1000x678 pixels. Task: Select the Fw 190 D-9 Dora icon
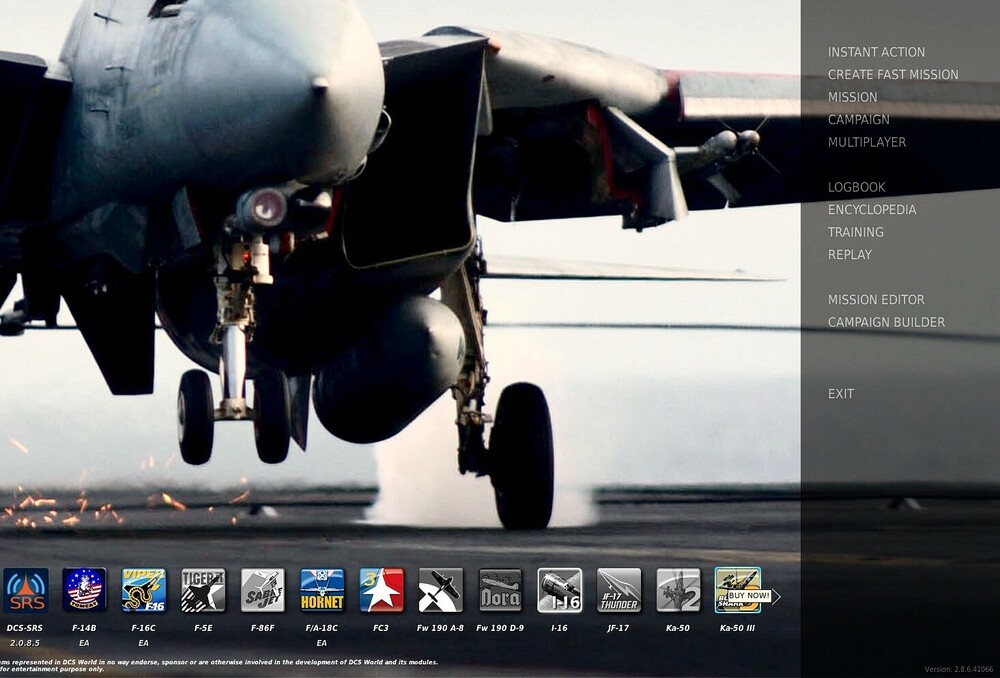point(500,591)
